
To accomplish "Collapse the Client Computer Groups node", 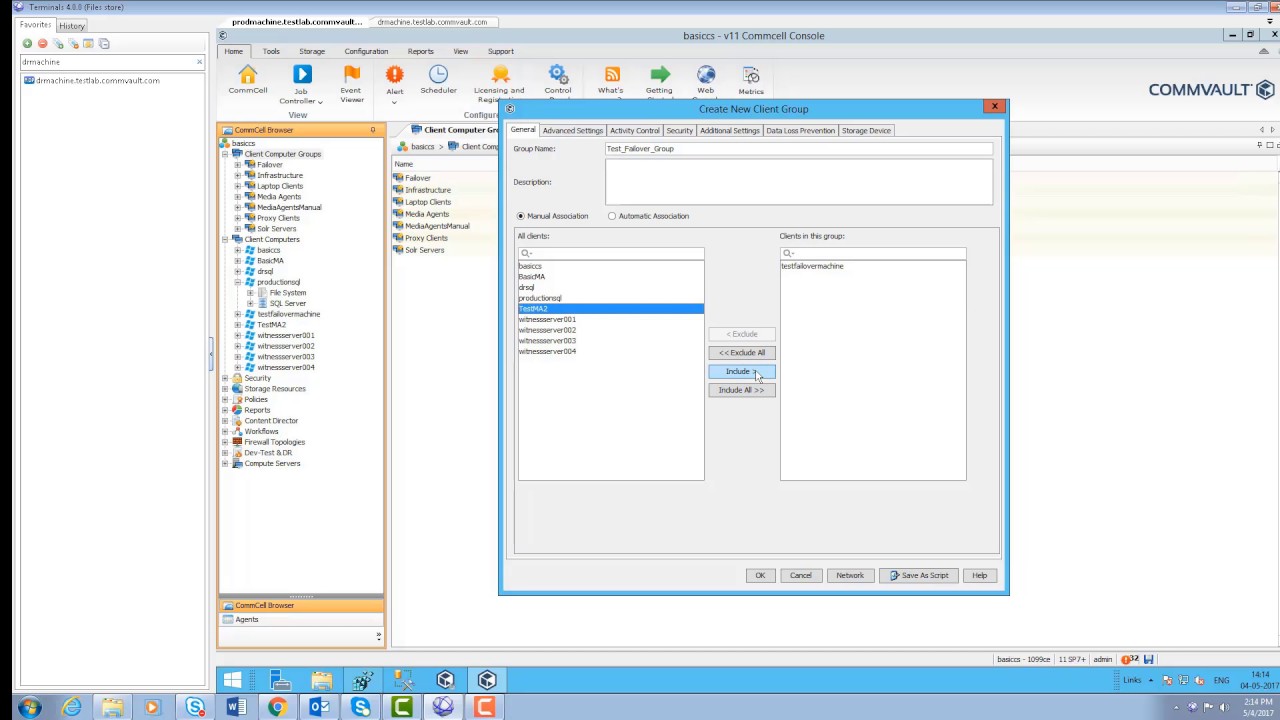I will coord(225,154).
